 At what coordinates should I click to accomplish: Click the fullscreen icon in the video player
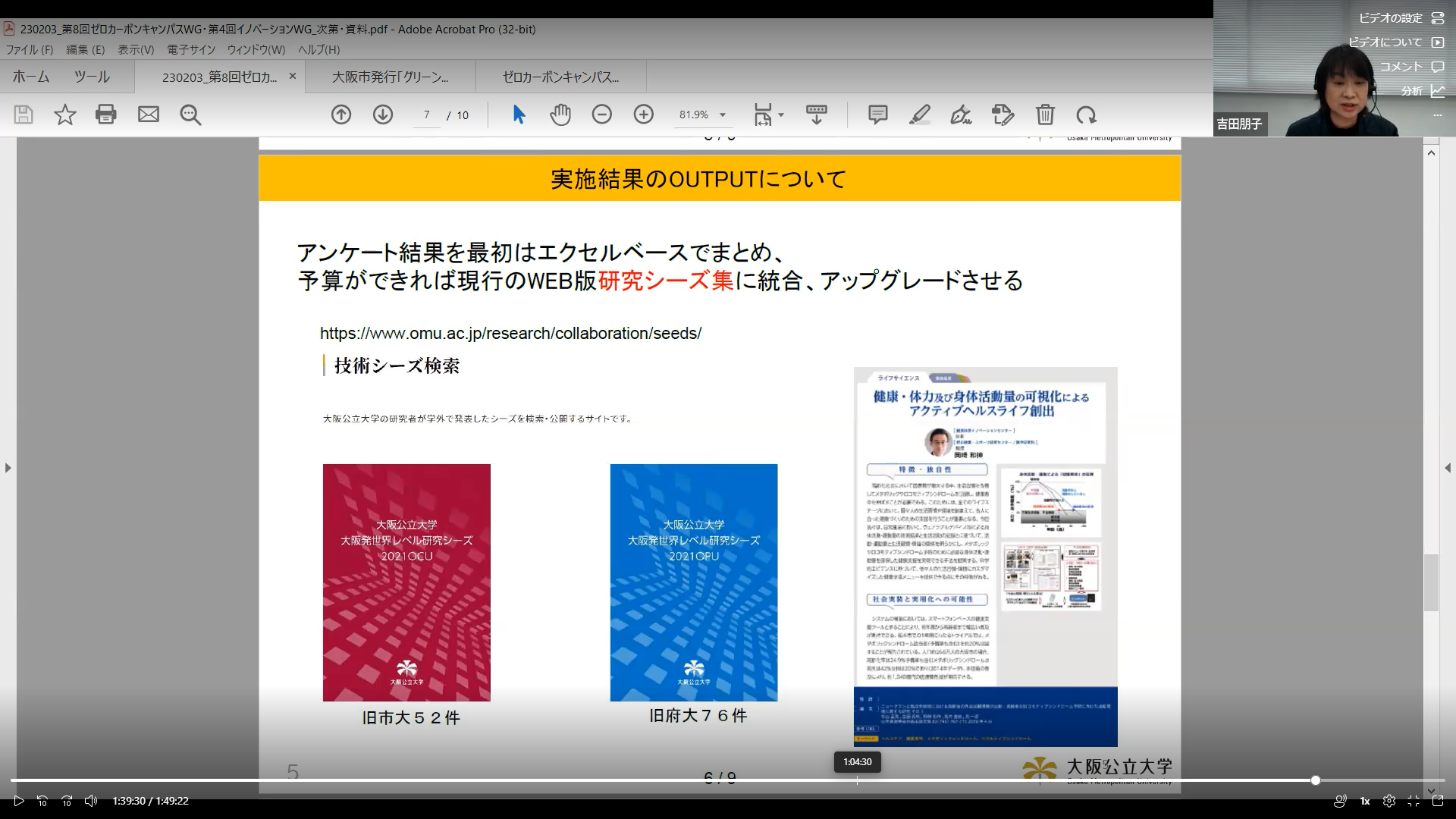coord(1414,801)
